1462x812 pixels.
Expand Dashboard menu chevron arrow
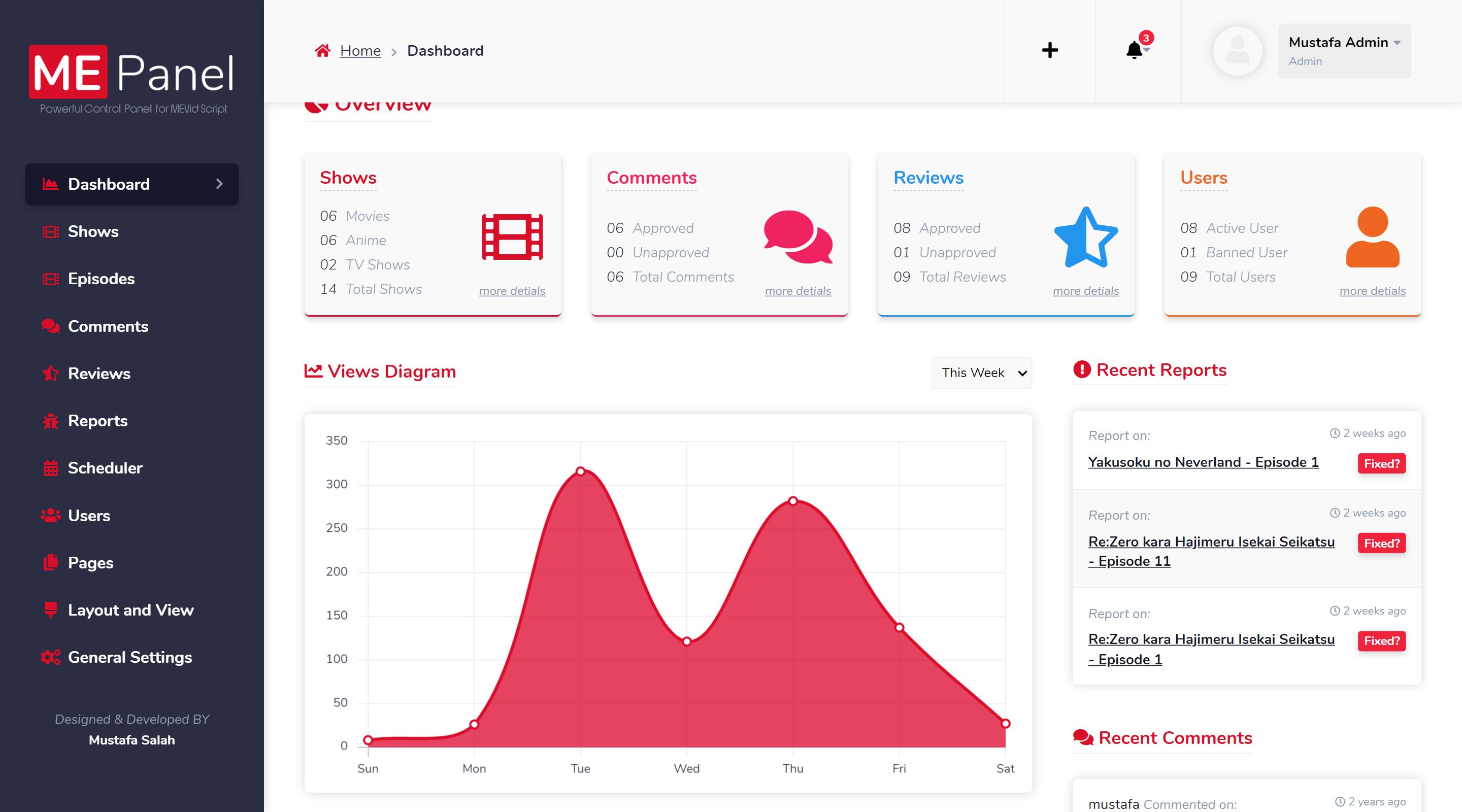click(x=219, y=184)
